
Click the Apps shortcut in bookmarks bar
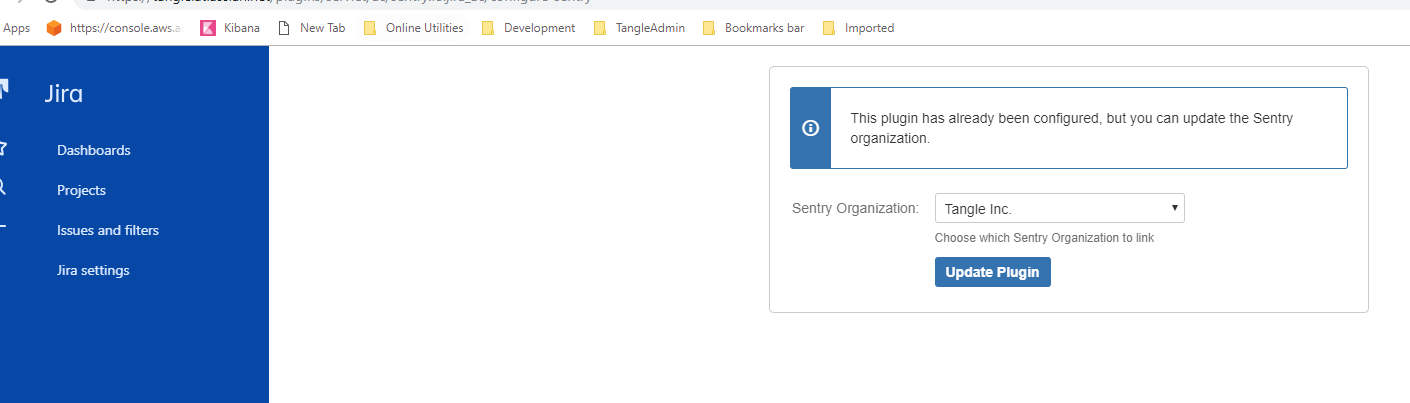pos(16,28)
